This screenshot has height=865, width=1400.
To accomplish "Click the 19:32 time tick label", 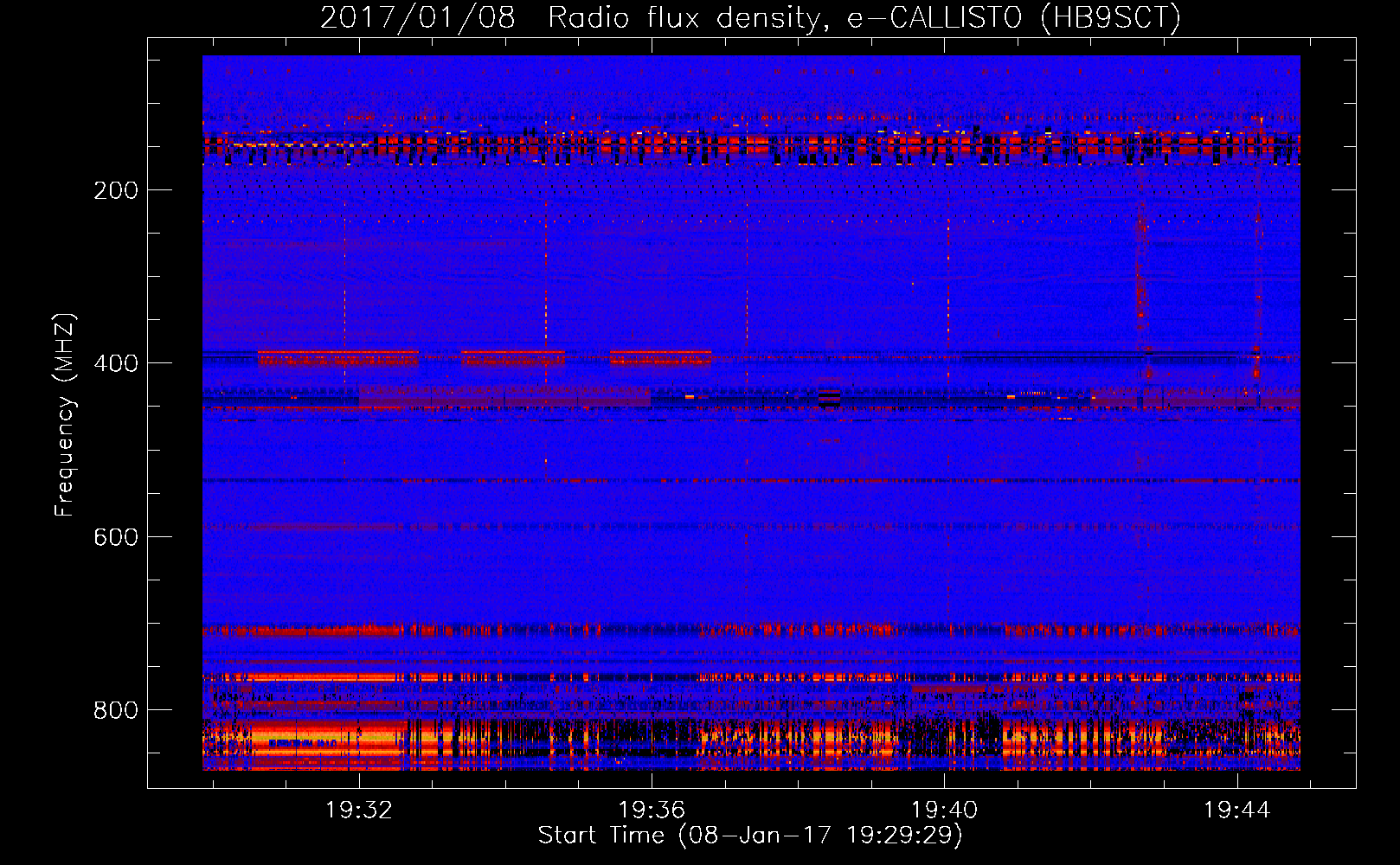I will 358,810.
